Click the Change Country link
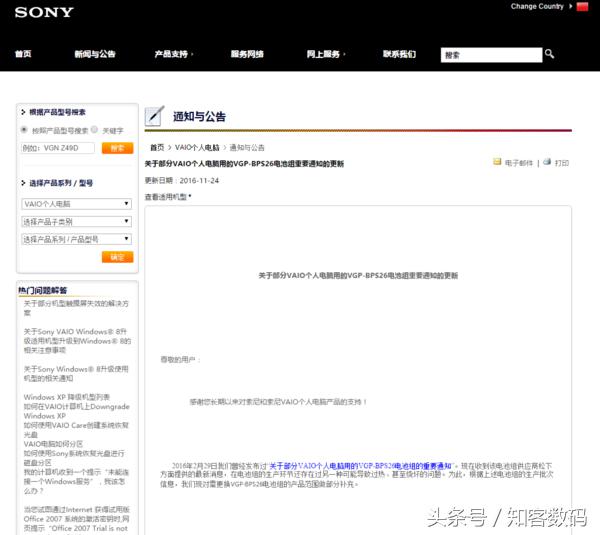 point(537,7)
